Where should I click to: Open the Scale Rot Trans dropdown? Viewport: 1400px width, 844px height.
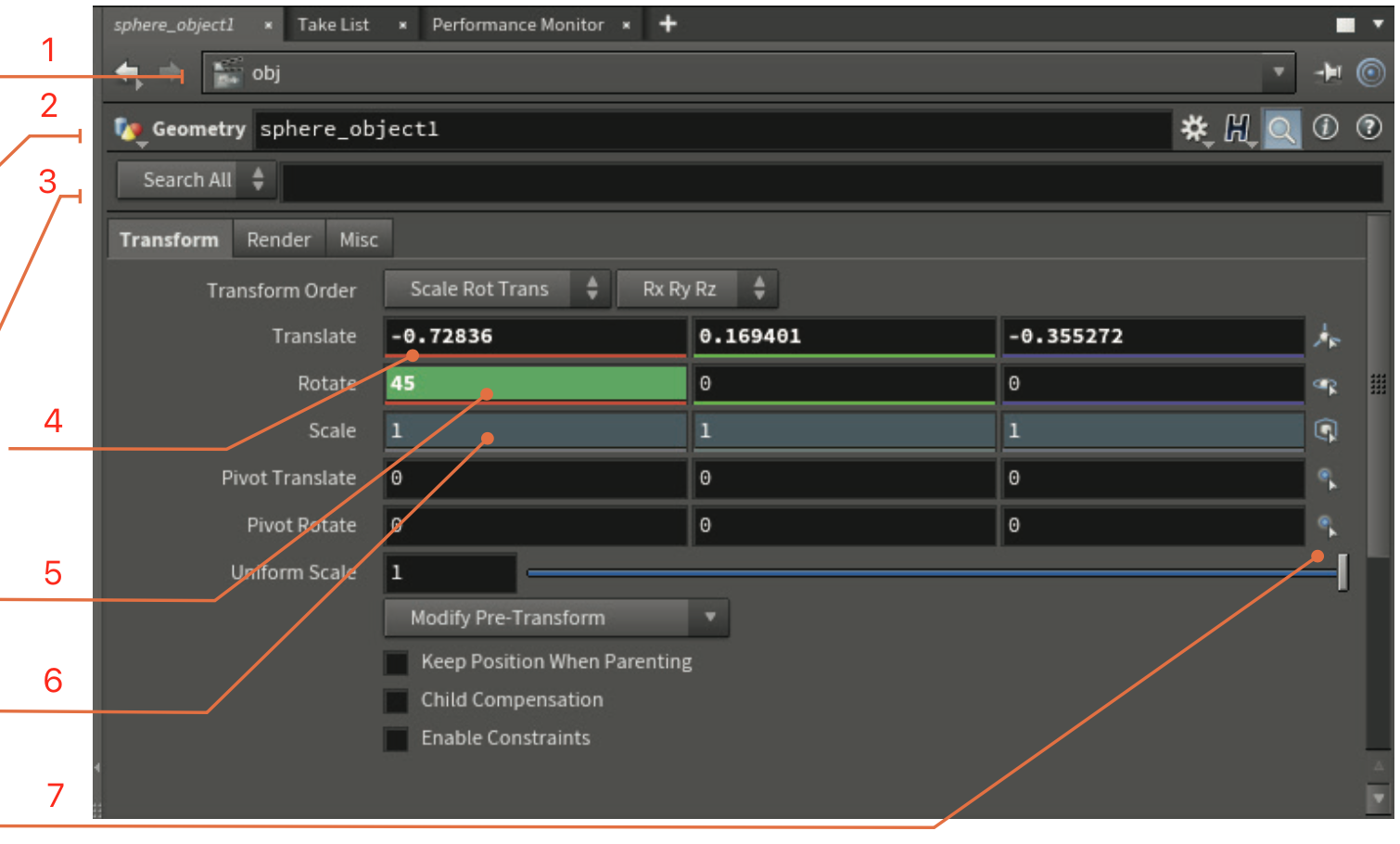497,289
